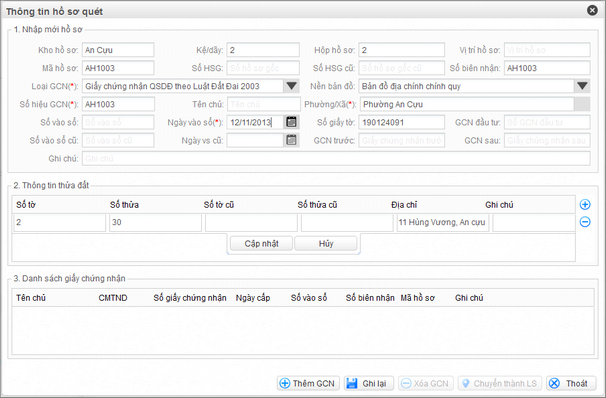Save with the Ghi lại button

(x=368, y=383)
